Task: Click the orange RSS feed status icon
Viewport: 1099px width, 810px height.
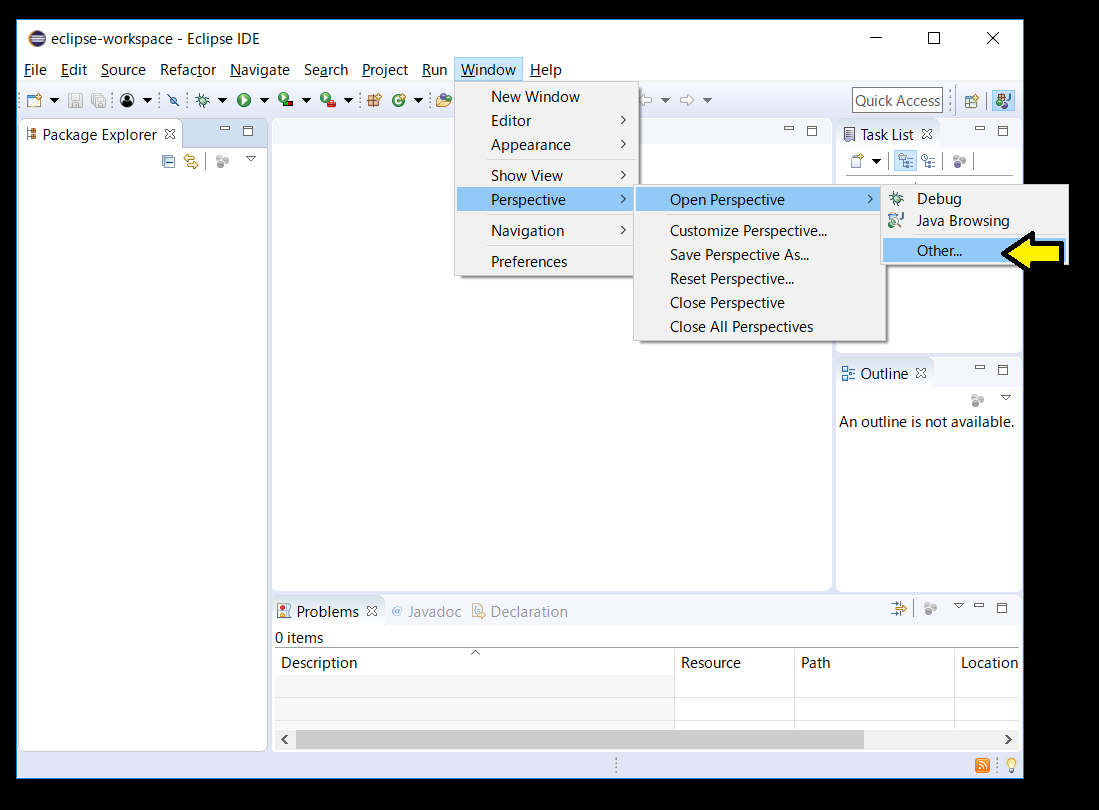Action: [x=983, y=765]
